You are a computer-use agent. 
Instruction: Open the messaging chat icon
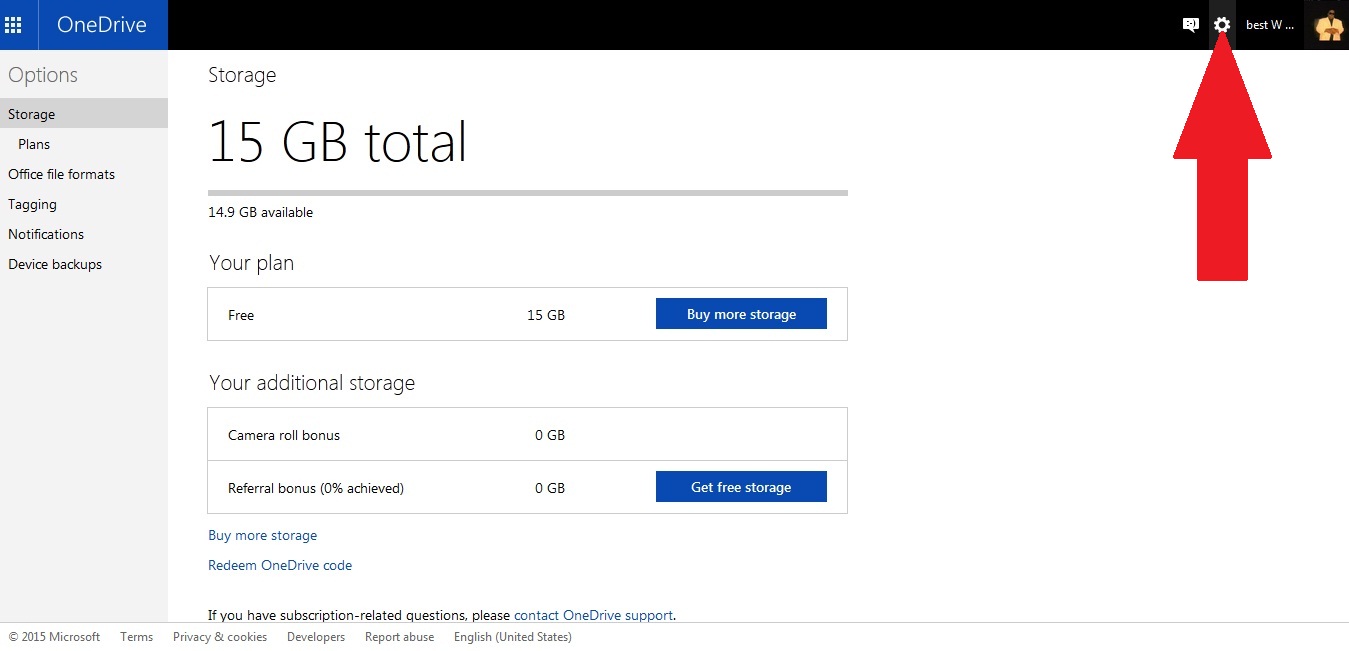click(1190, 25)
